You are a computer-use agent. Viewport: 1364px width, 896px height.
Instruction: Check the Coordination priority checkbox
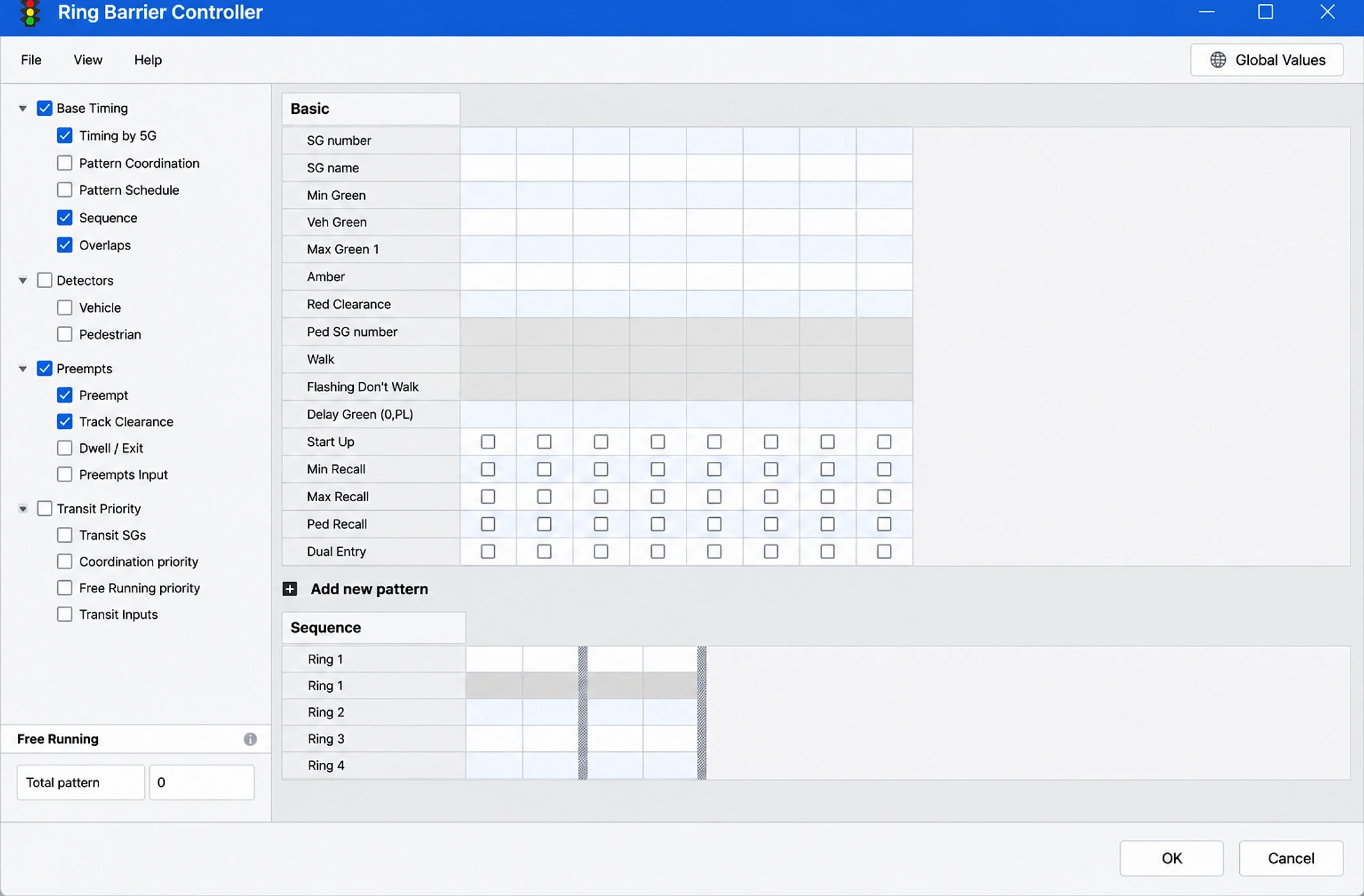[x=64, y=562]
